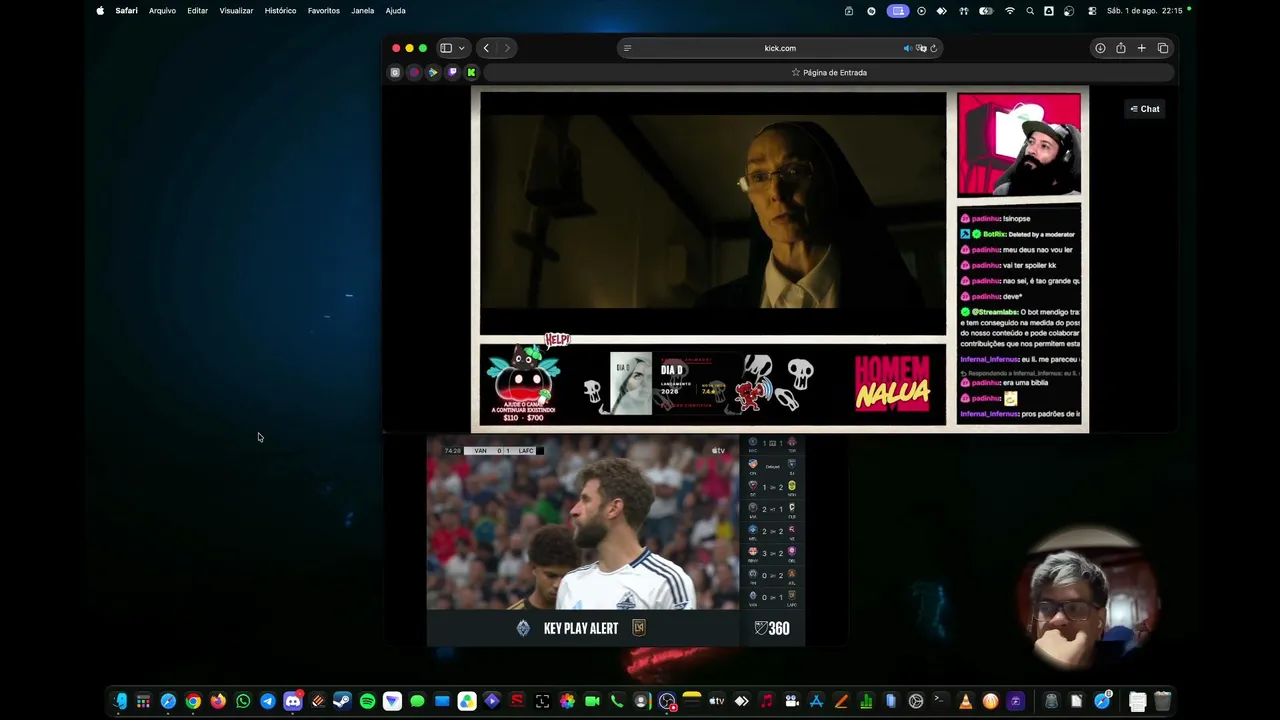This screenshot has width=1280, height=720.
Task: Open Discord from the Dock
Action: [293, 701]
